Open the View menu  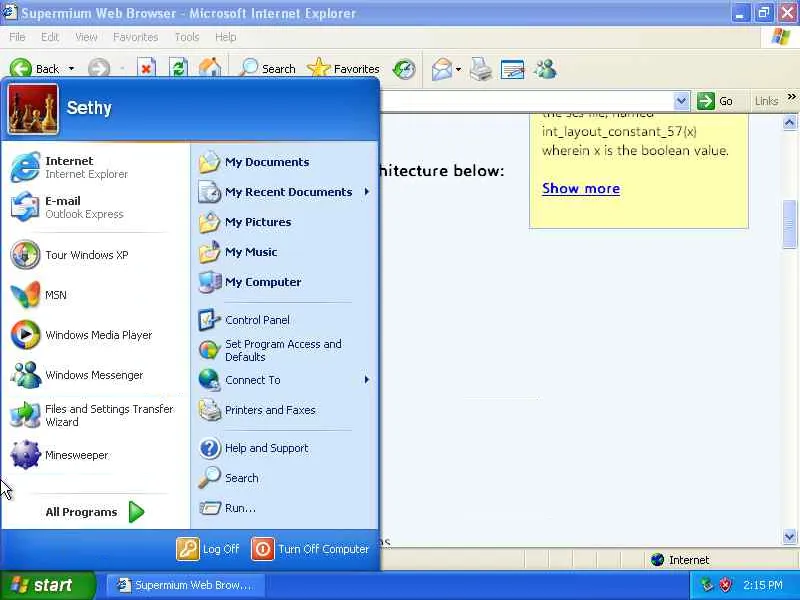tap(86, 37)
